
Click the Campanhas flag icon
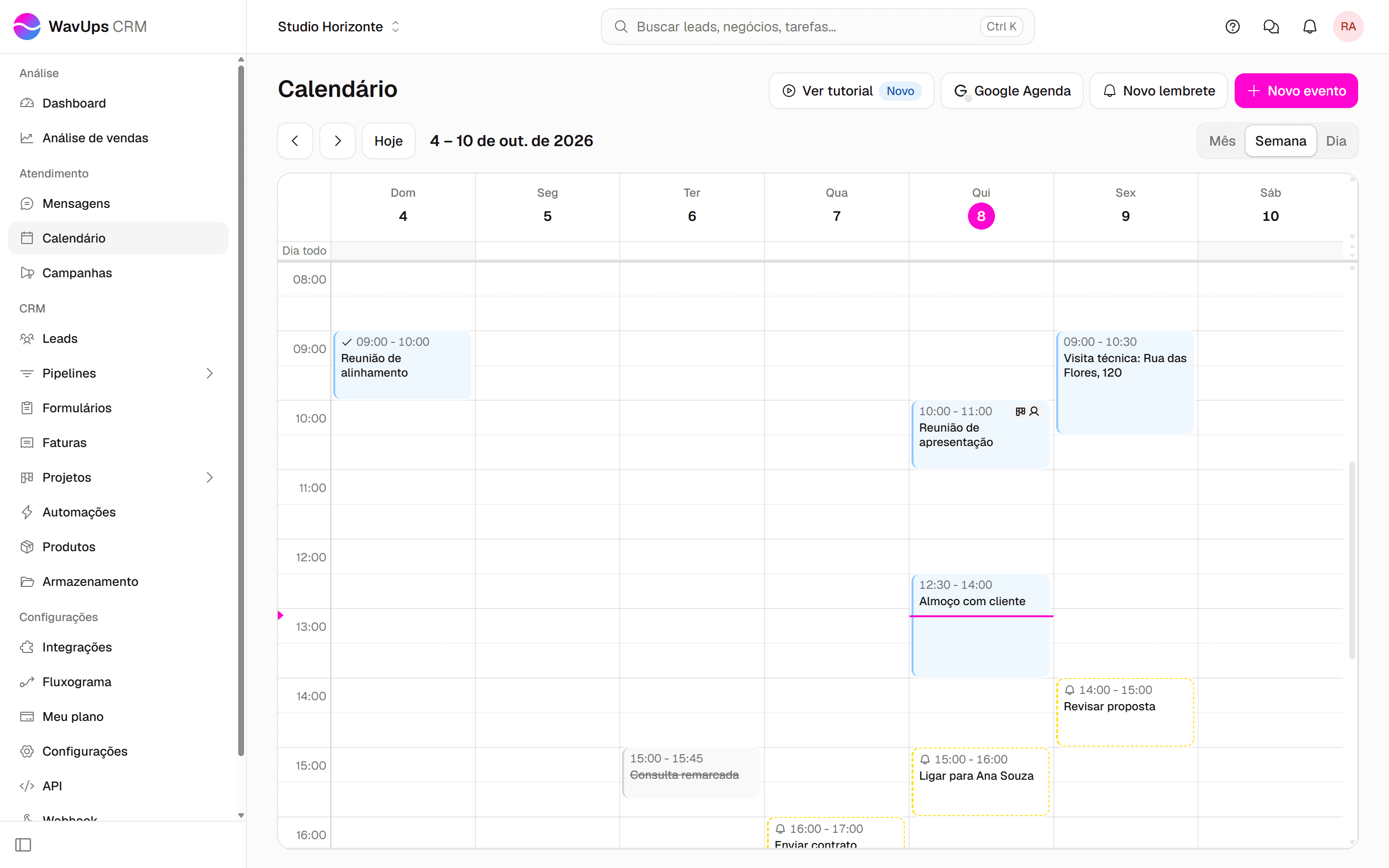[27, 272]
